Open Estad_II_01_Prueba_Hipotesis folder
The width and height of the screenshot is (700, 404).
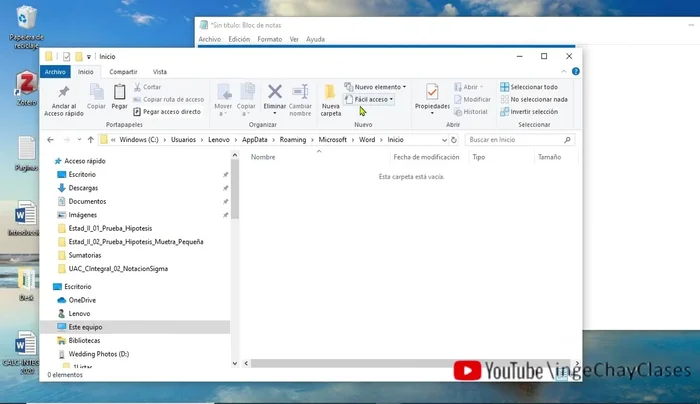pos(110,228)
